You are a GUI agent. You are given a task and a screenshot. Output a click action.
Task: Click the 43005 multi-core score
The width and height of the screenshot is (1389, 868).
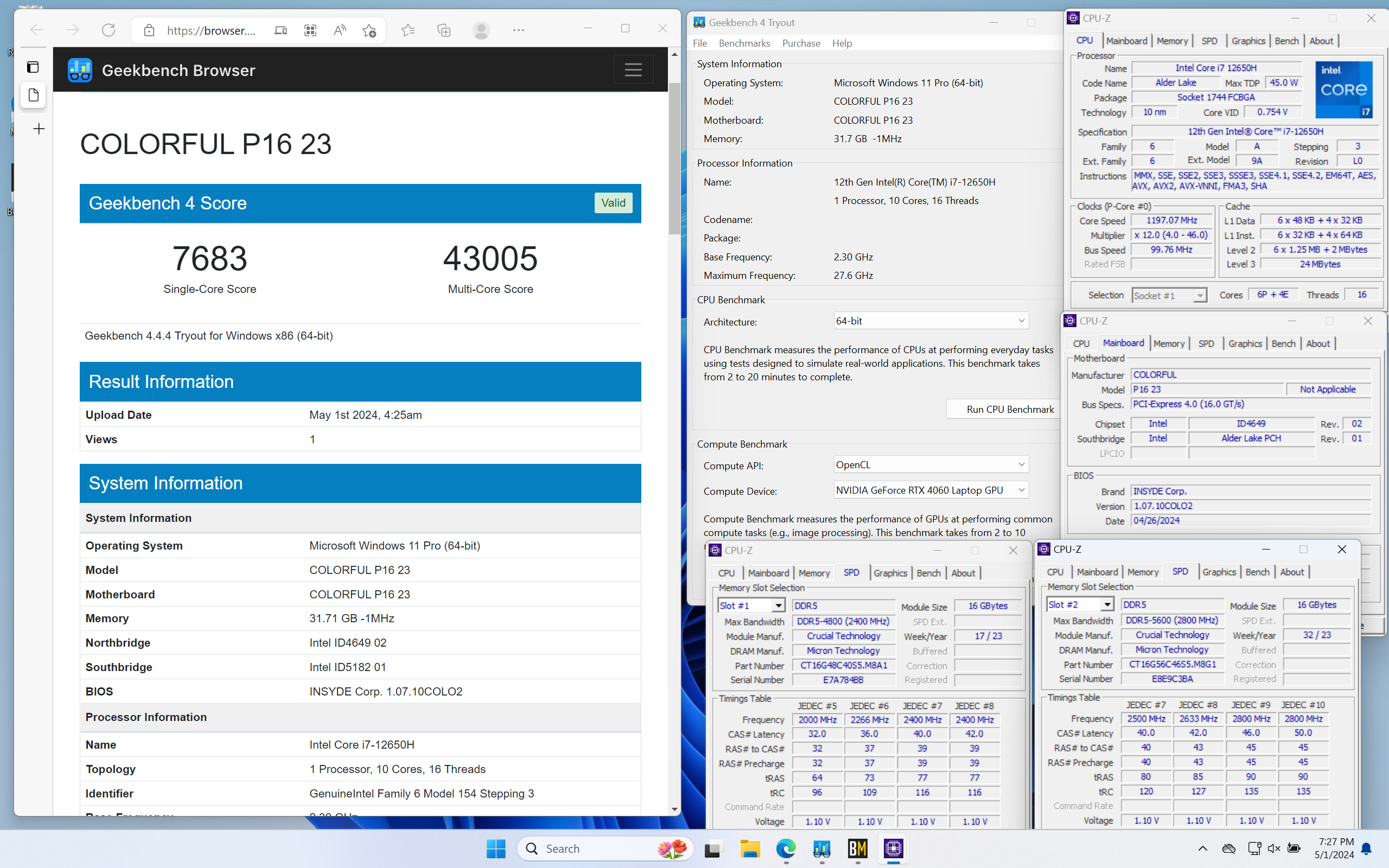(x=490, y=258)
